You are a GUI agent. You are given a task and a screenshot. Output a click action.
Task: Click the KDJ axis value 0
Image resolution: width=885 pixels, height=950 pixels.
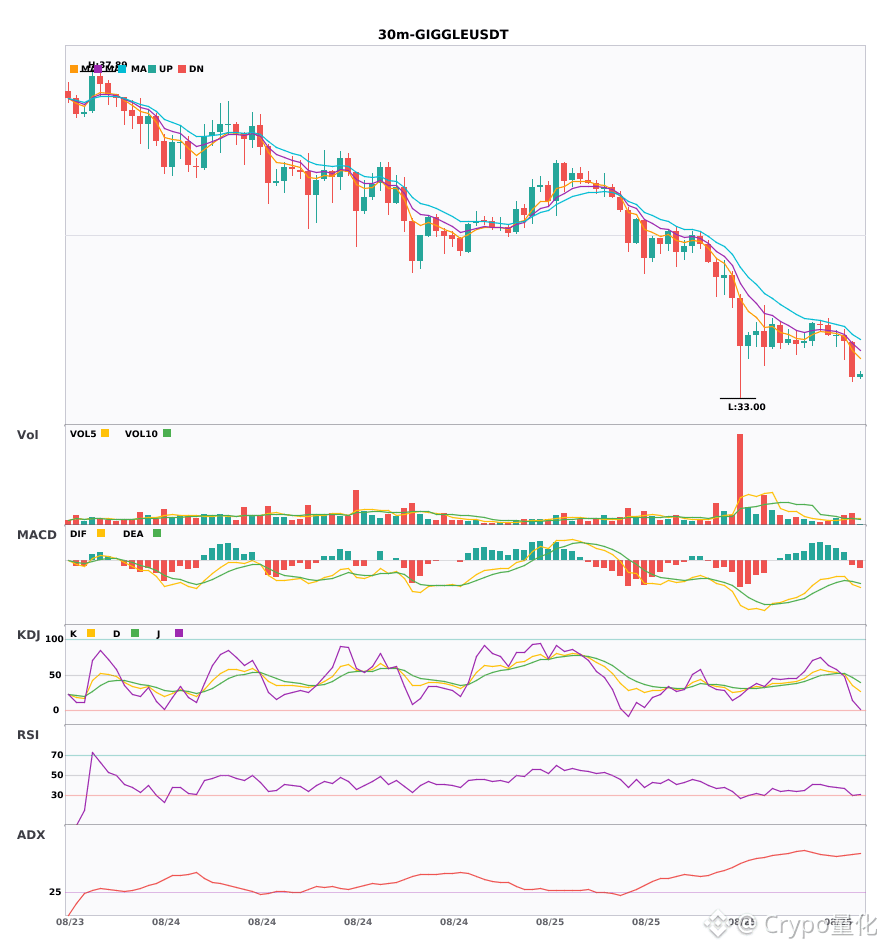56,710
